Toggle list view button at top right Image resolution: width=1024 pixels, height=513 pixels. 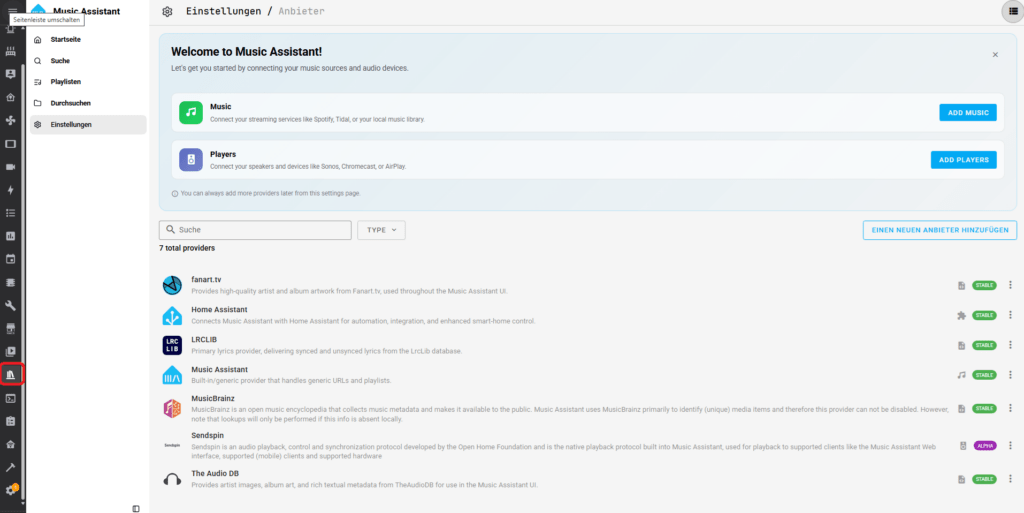(1013, 11)
